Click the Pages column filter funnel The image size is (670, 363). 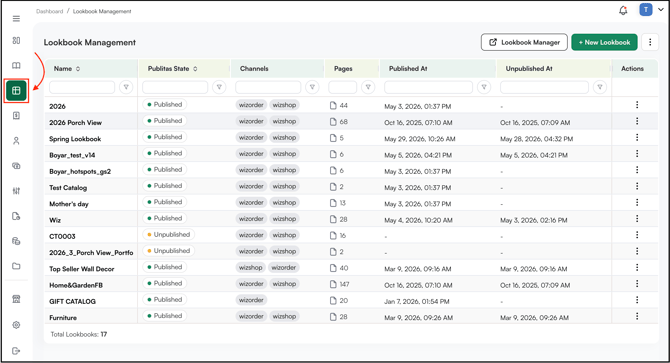click(368, 87)
